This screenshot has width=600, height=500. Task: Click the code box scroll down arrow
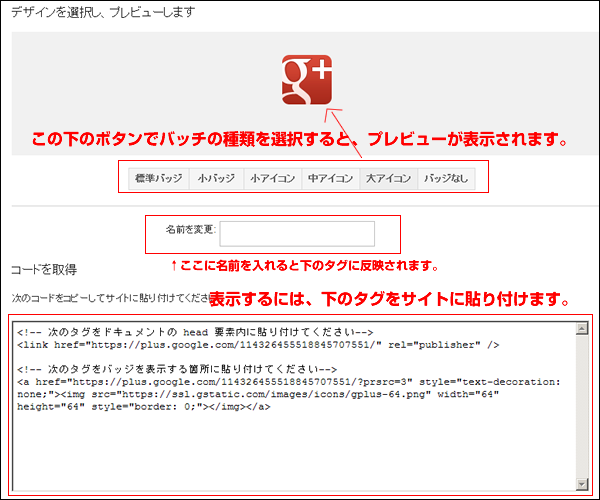click(x=582, y=484)
